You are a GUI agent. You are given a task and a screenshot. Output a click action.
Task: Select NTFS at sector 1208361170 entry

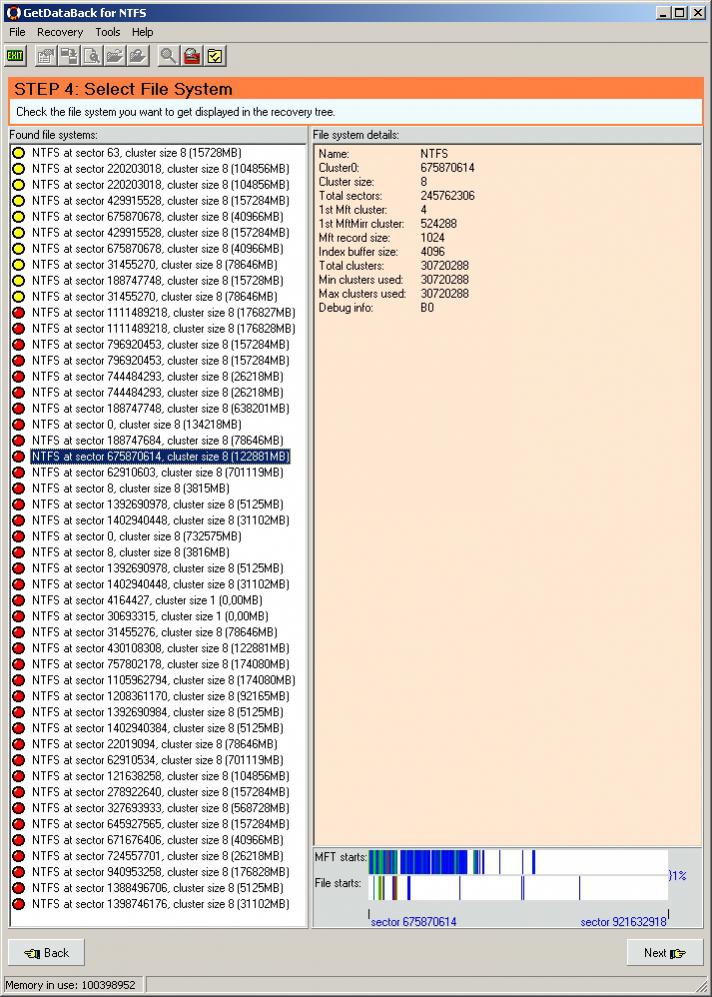(x=160, y=696)
